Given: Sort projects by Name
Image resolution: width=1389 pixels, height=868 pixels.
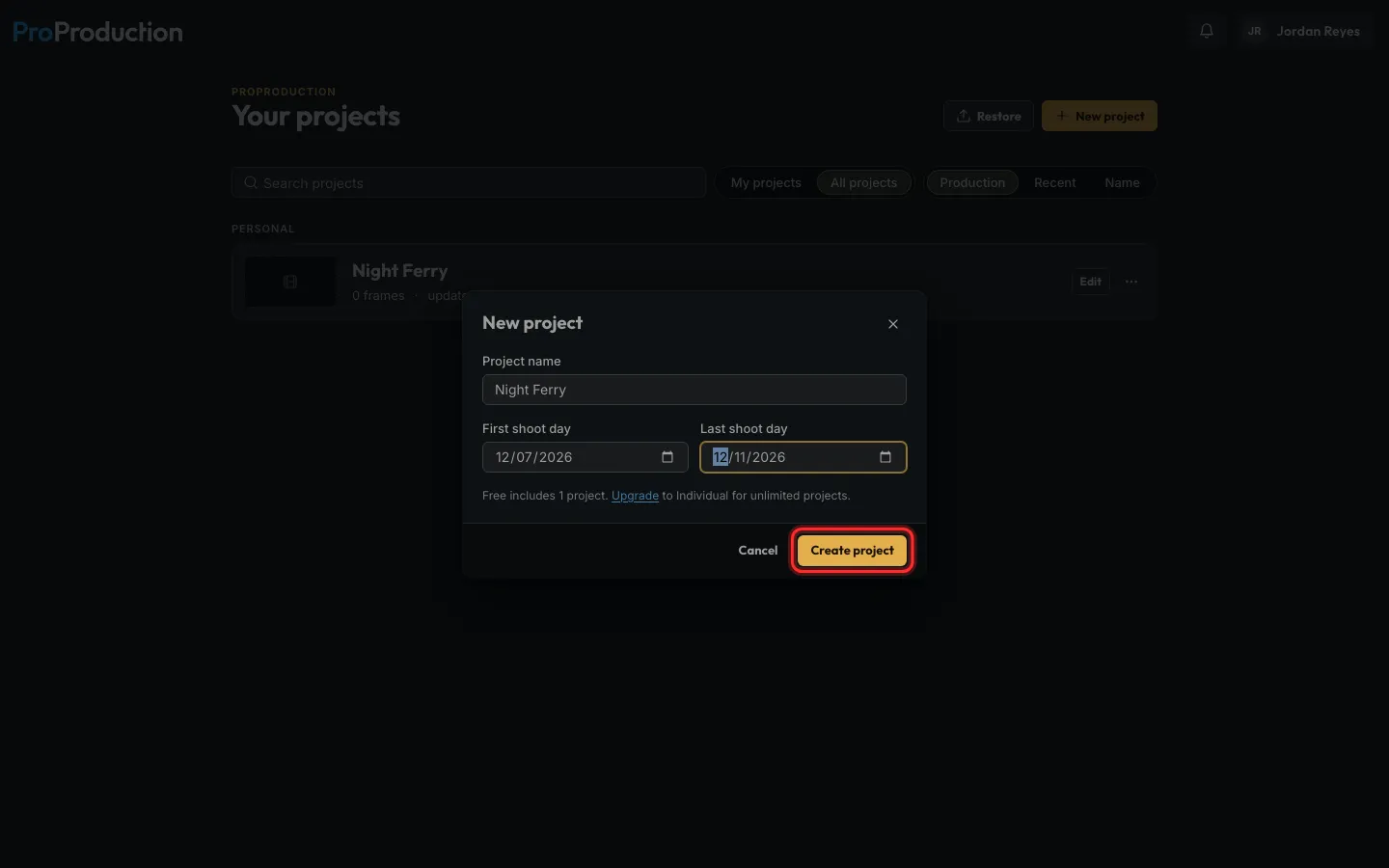Looking at the screenshot, I should 1122,182.
